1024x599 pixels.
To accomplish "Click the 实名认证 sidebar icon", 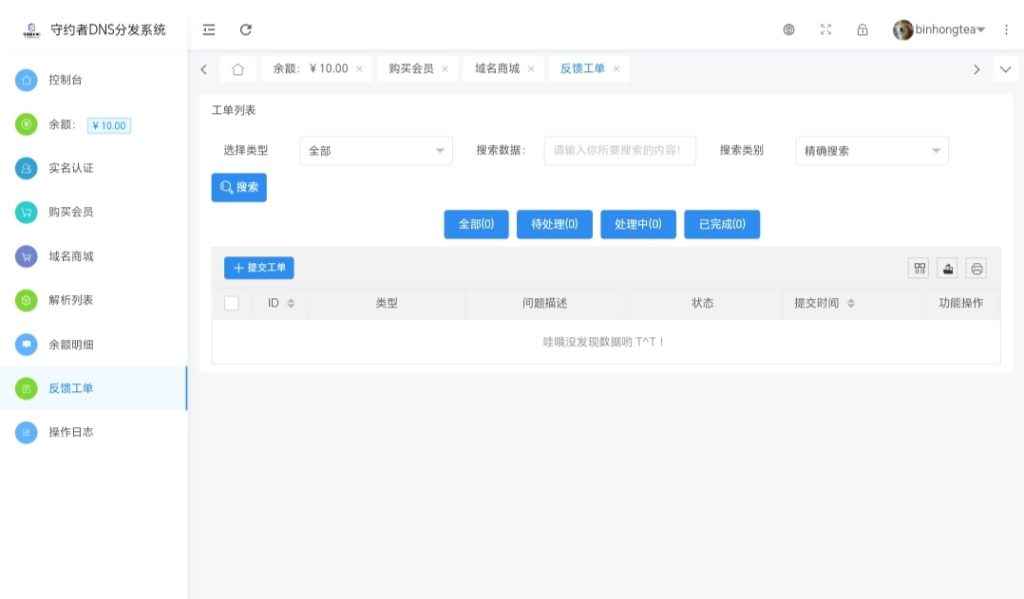I will coord(26,168).
